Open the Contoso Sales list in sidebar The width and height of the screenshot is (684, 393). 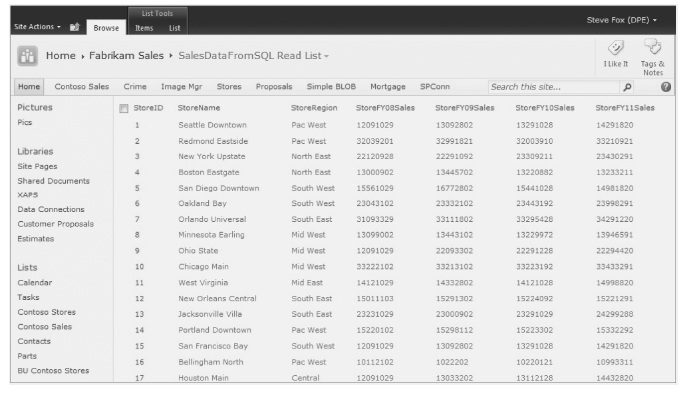point(44,327)
